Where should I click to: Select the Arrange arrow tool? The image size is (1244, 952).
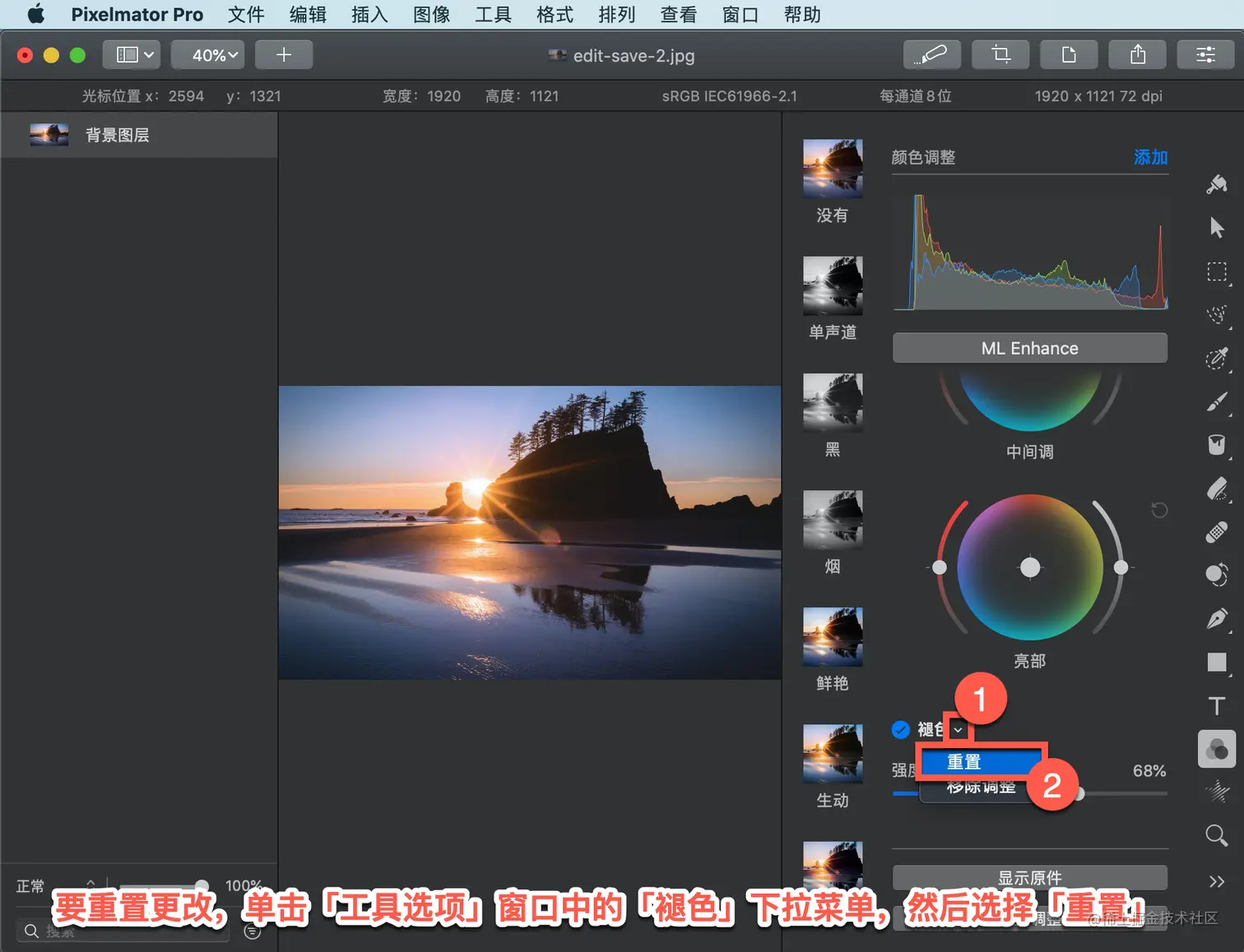1217,227
